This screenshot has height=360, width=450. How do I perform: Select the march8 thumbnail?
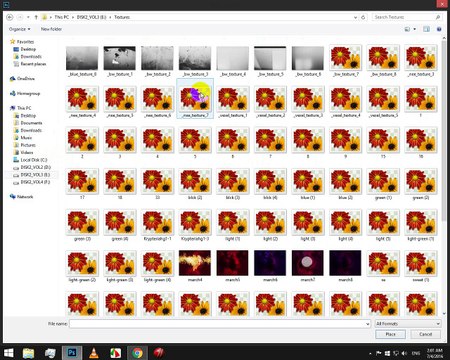[x=345, y=263]
